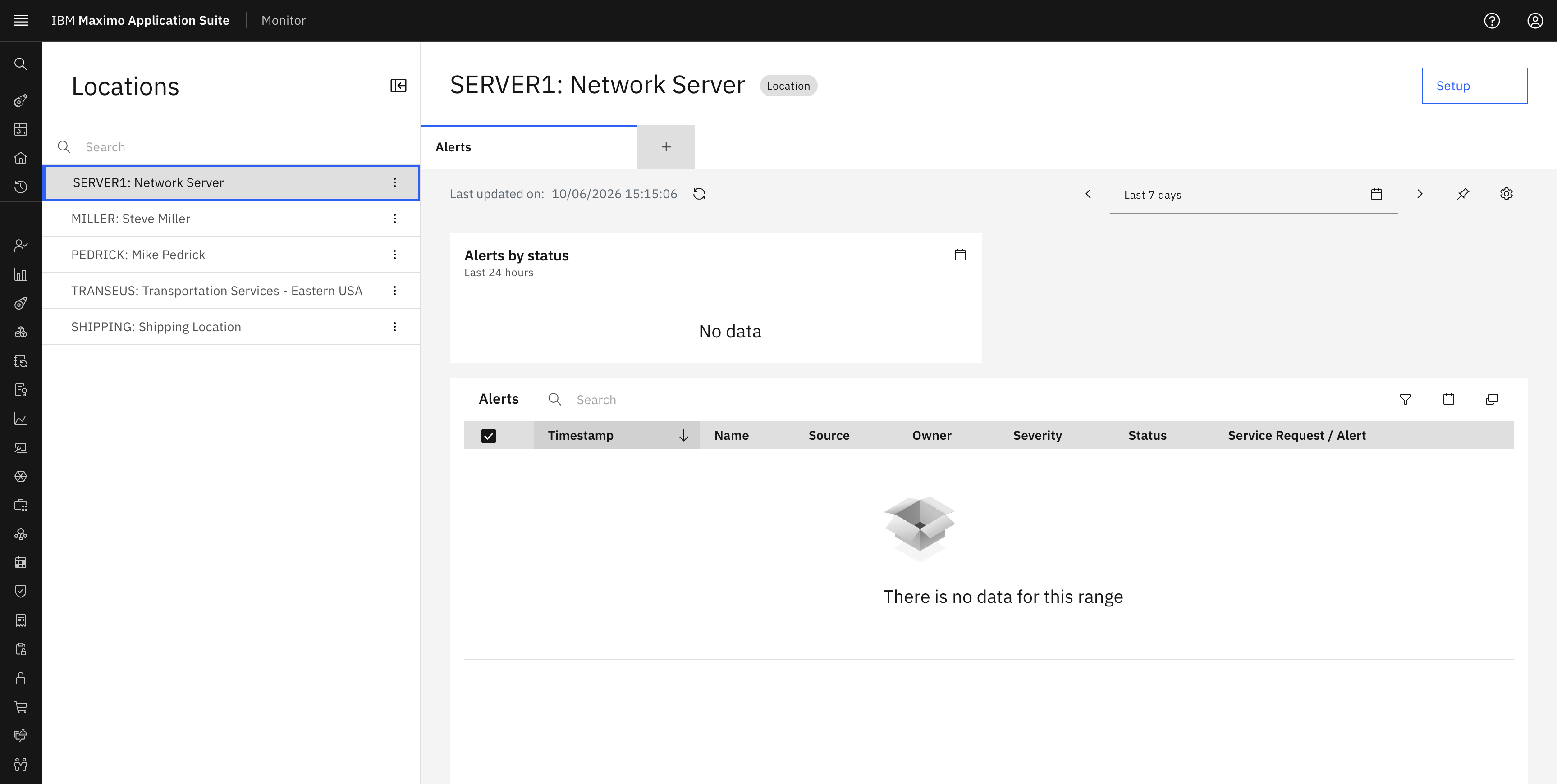Open the notebook refresh icon in sidebar
This screenshot has width=1557, height=784.
point(21,361)
